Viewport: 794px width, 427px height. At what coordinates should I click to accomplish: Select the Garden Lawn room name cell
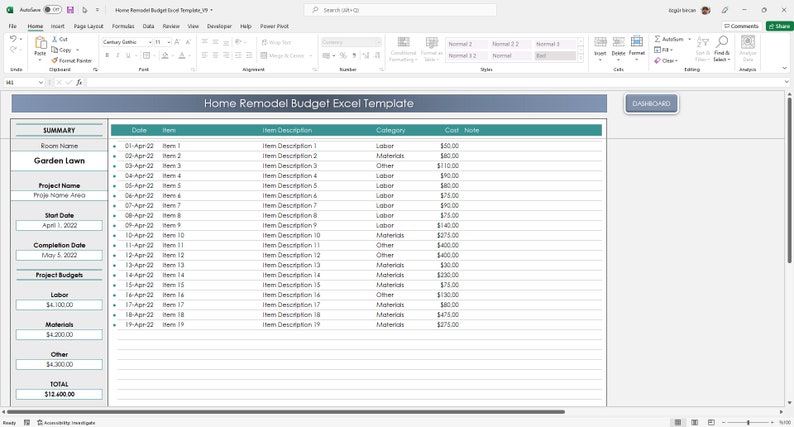(59, 161)
